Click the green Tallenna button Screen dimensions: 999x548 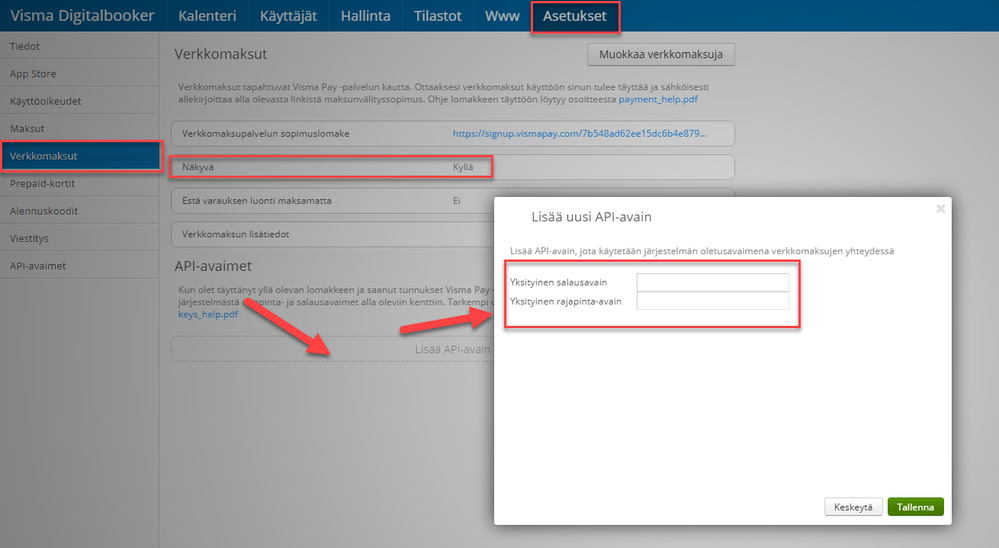(916, 507)
